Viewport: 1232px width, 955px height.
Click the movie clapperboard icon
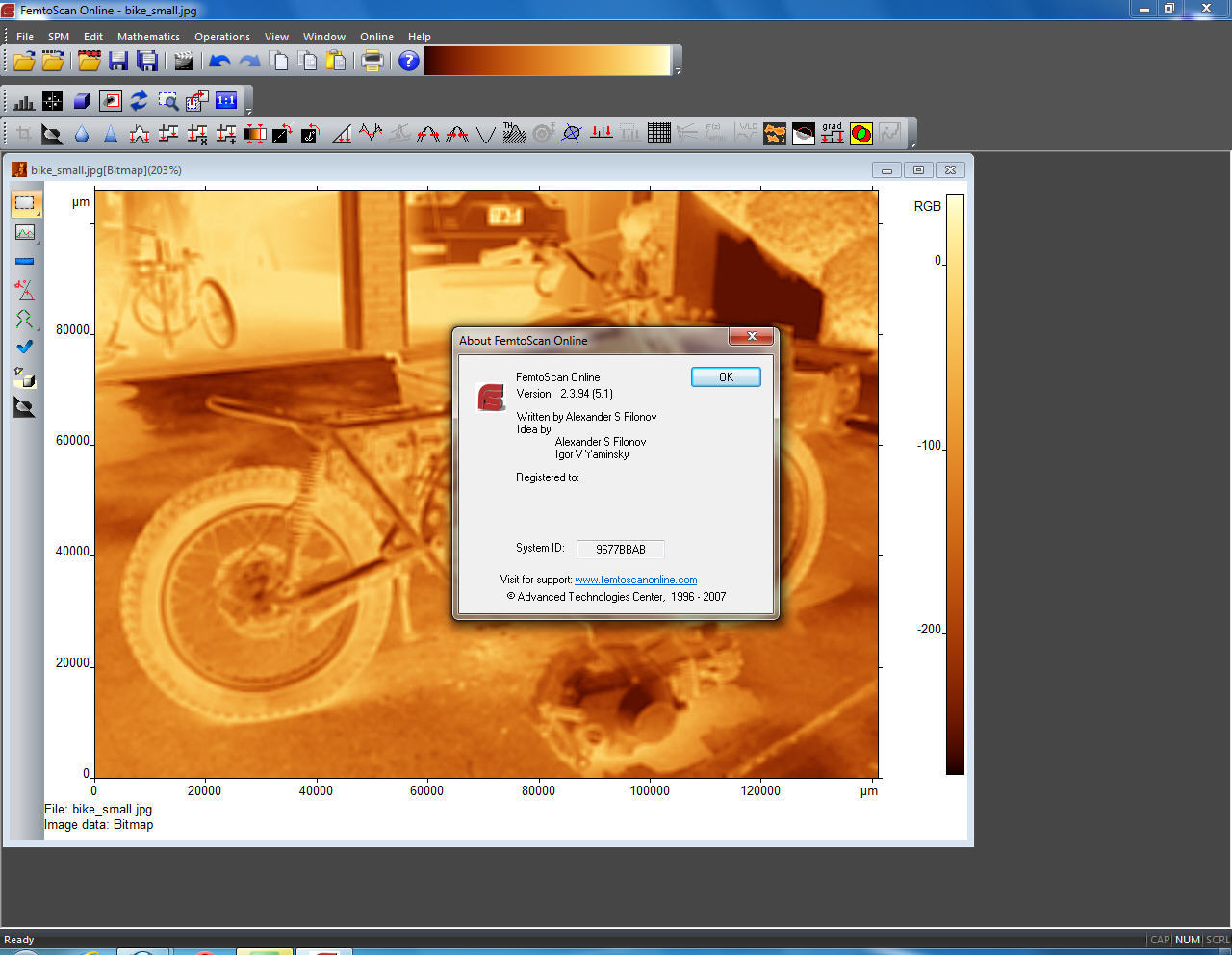183,62
